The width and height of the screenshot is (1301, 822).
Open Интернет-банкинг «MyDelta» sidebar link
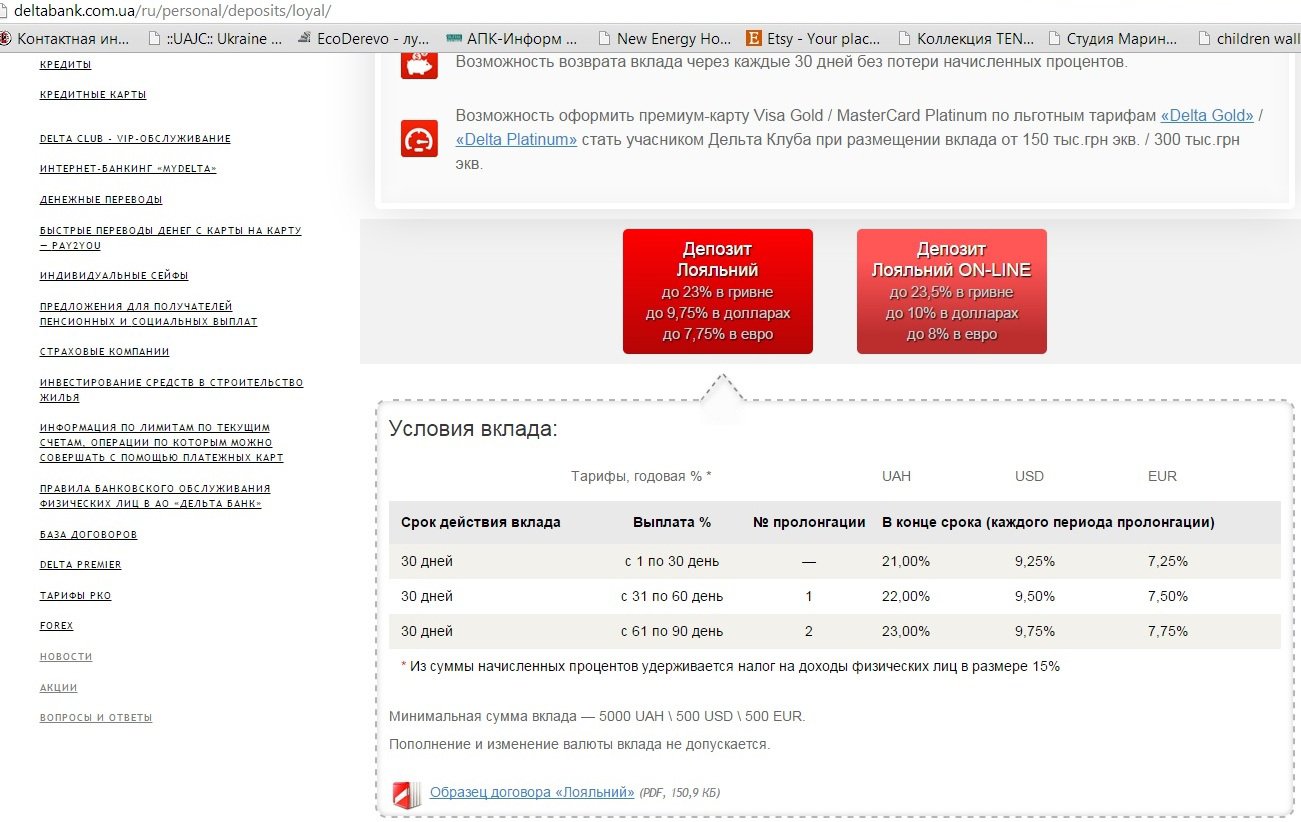point(128,169)
